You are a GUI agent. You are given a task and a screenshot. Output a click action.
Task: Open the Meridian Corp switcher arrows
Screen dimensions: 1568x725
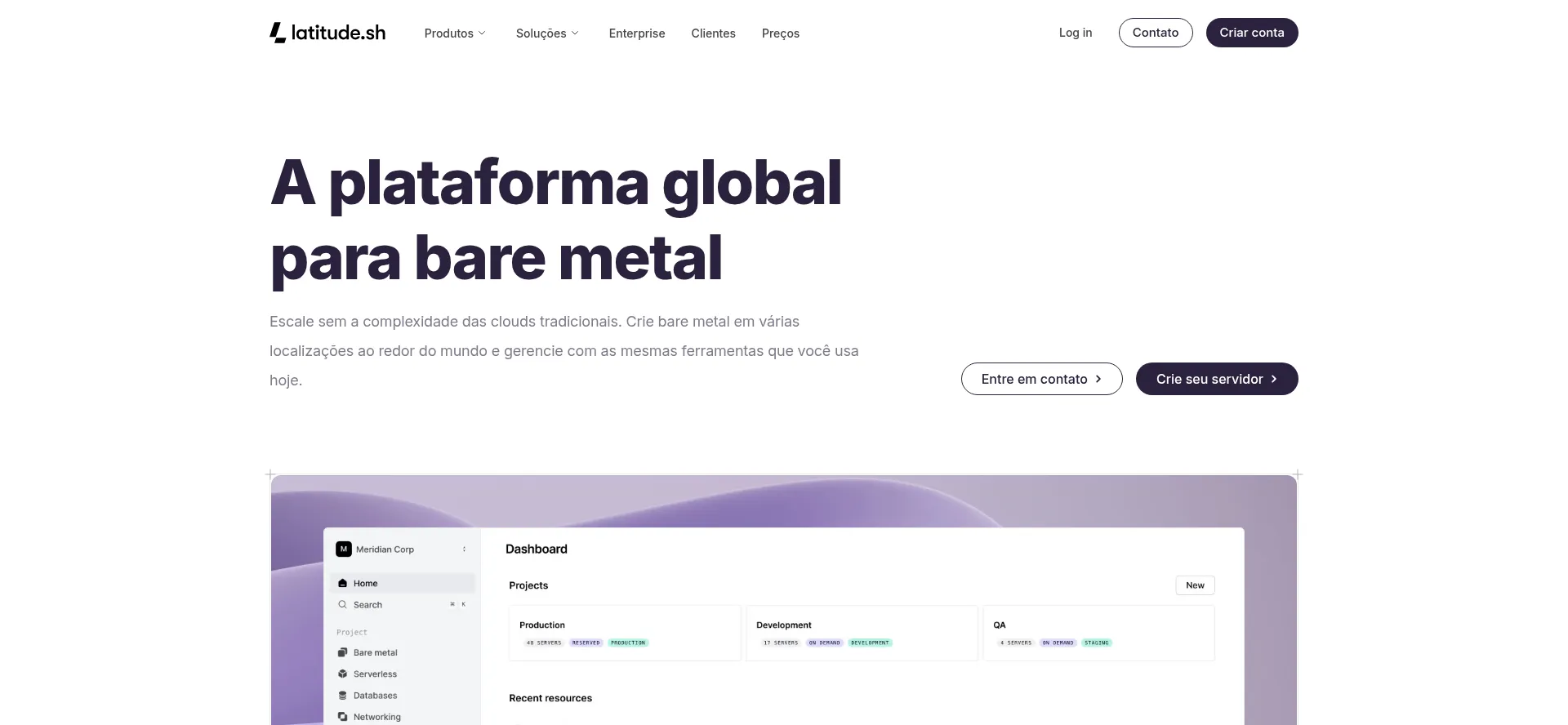coord(464,549)
